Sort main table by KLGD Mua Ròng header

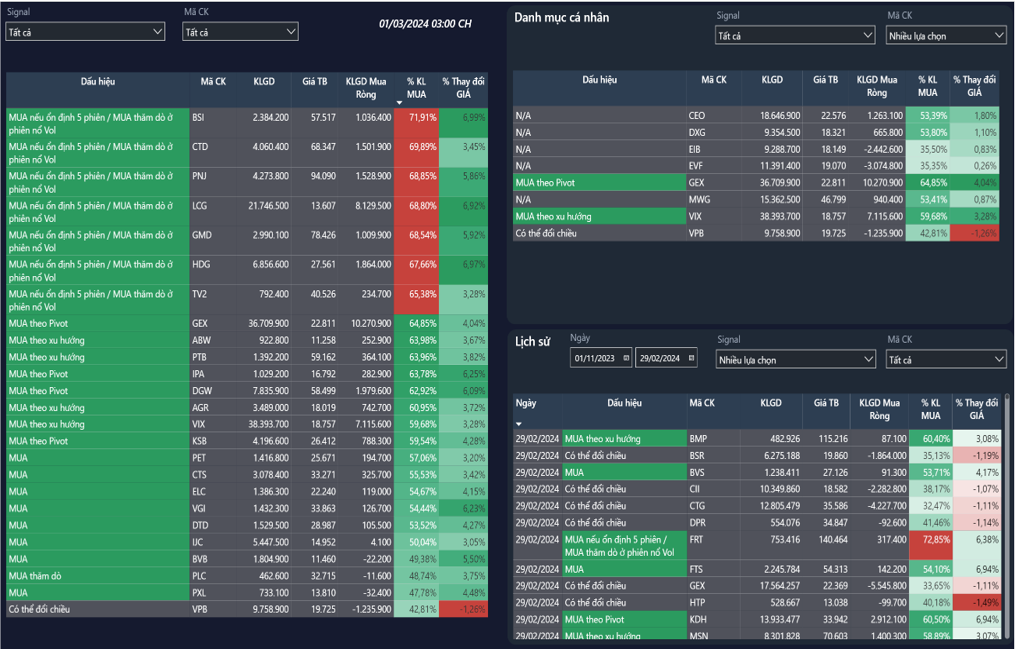(x=367, y=87)
